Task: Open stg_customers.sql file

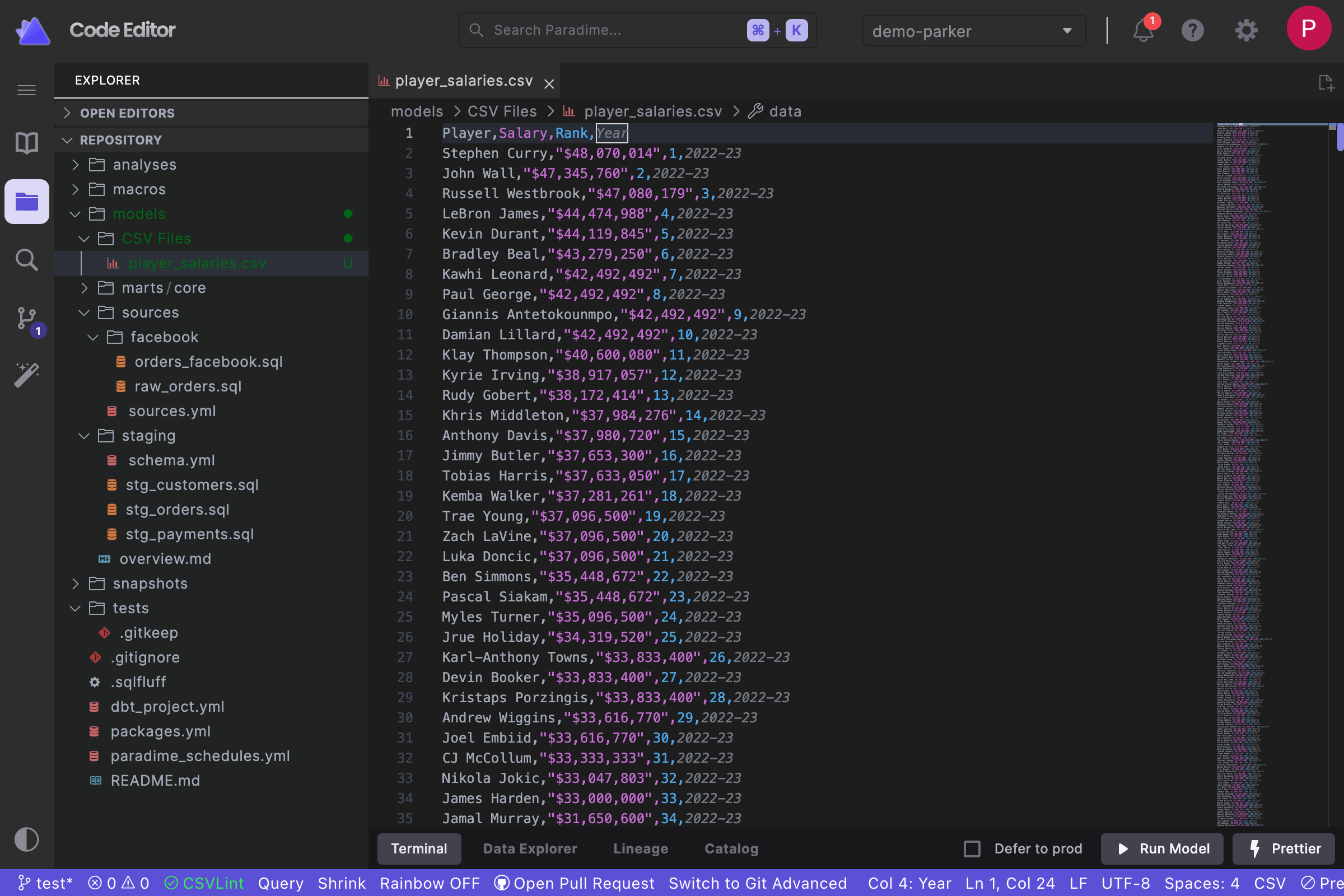Action: pyautogui.click(x=192, y=484)
